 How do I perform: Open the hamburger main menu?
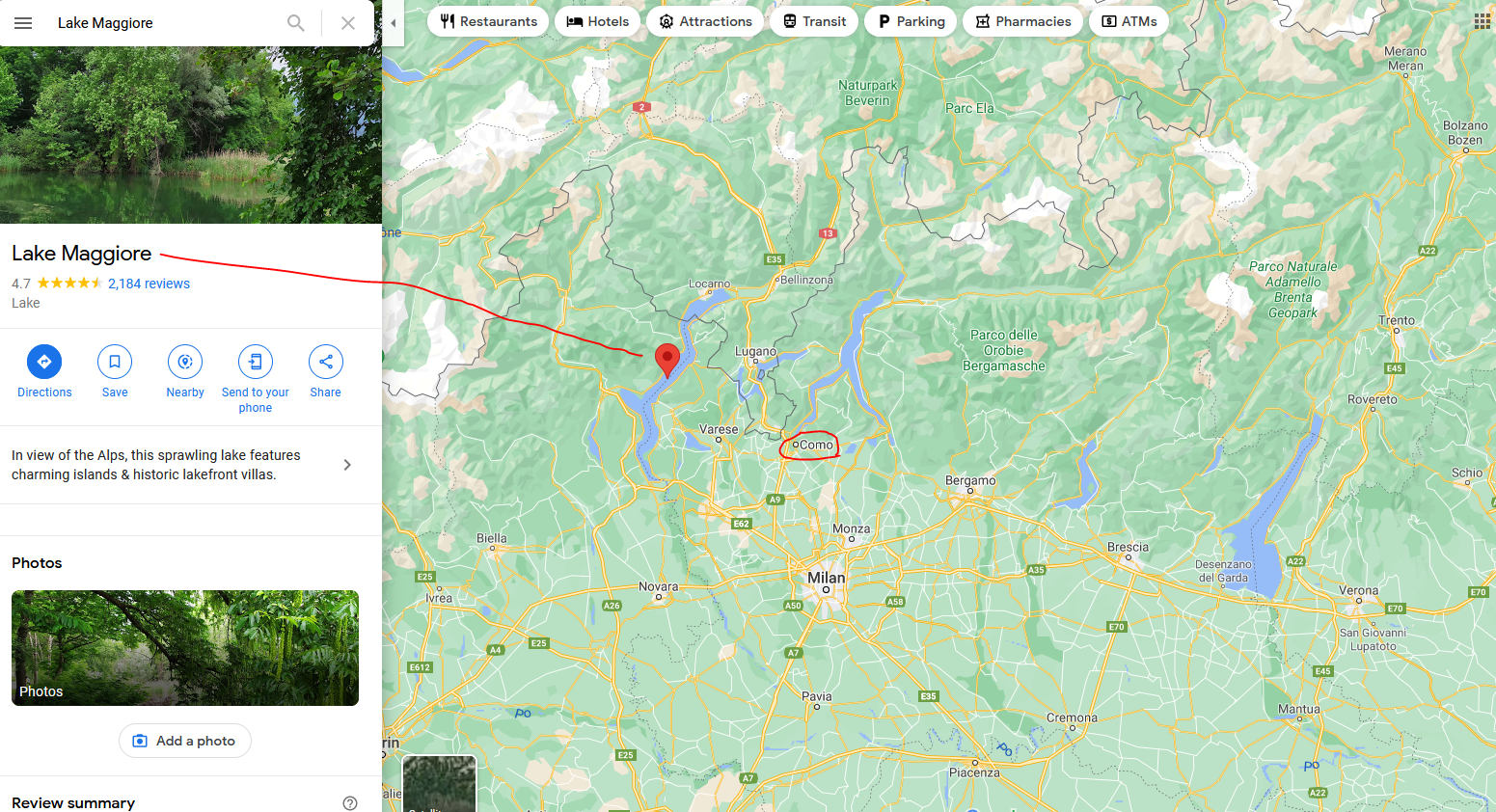tap(23, 23)
